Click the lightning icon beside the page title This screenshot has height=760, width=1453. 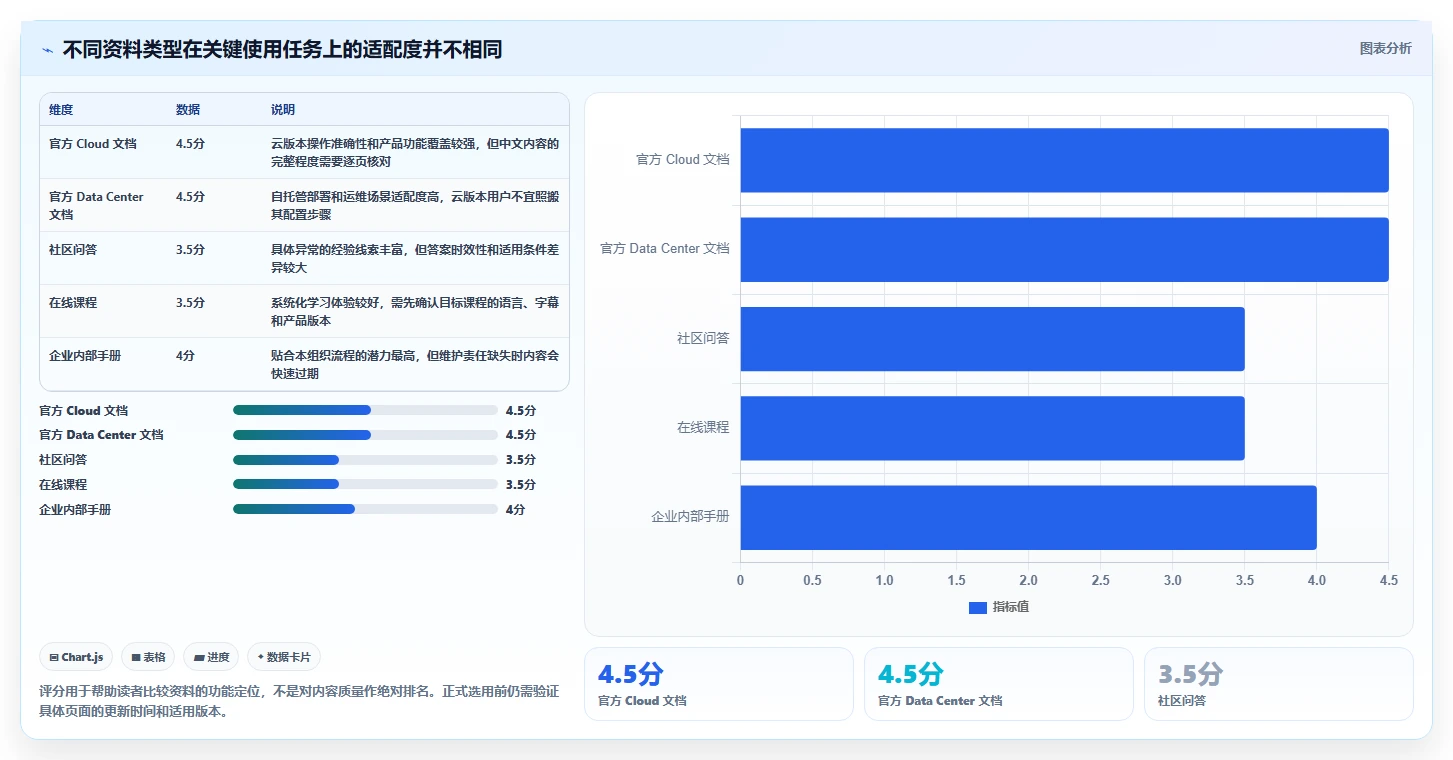48,50
